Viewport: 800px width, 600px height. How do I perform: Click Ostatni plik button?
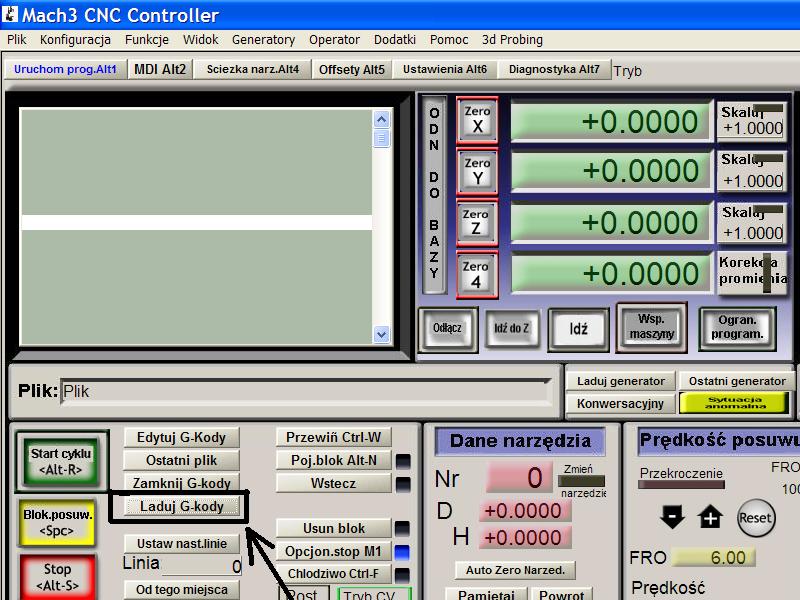(181, 460)
